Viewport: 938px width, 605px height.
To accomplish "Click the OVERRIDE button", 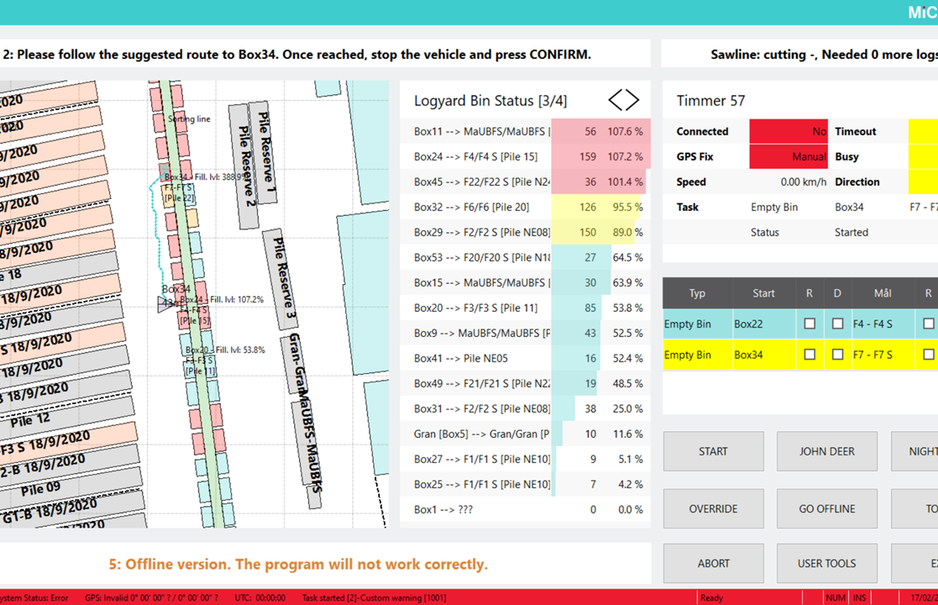I will (x=713, y=509).
